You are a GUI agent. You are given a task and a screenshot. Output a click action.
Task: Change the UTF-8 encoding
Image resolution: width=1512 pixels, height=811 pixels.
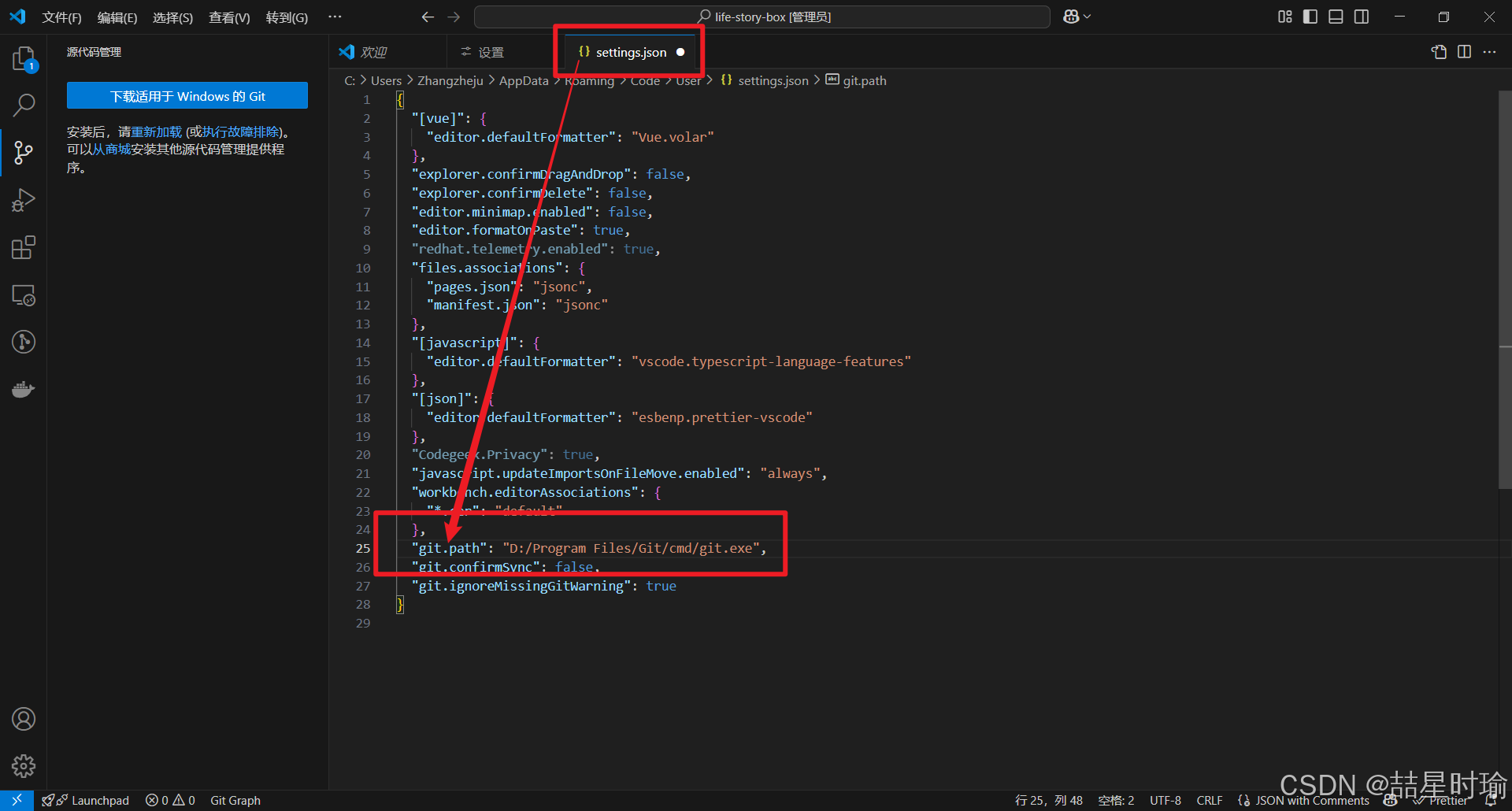(1165, 800)
